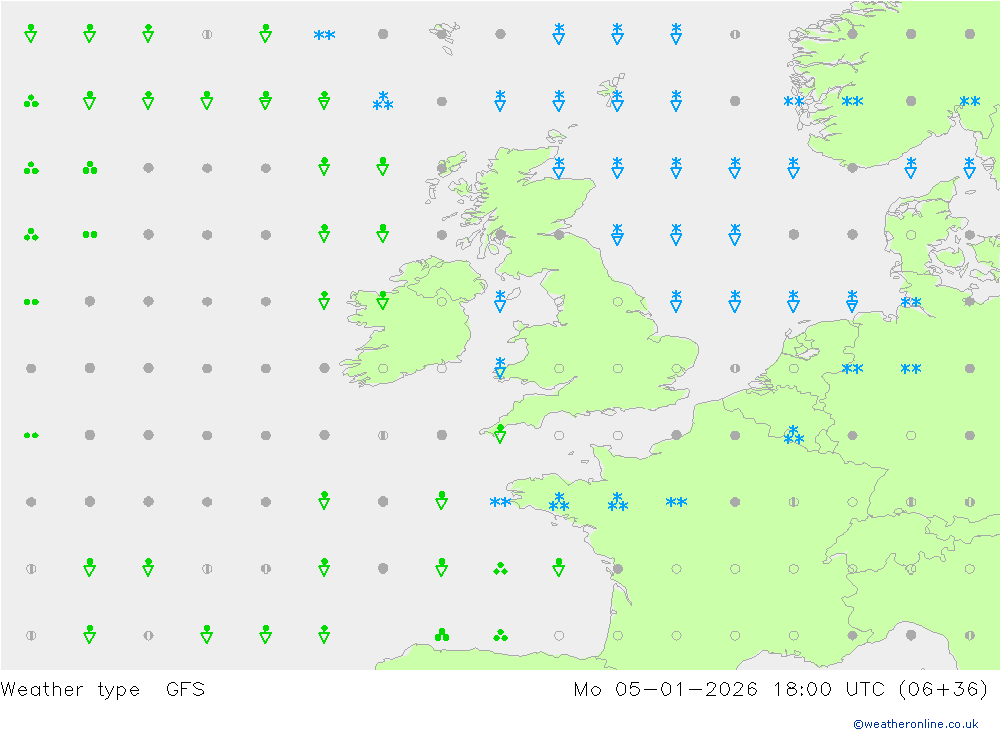The height and width of the screenshot is (733, 1000).
Task: Select the snow shower symbol over west Wales
Action: tap(501, 367)
